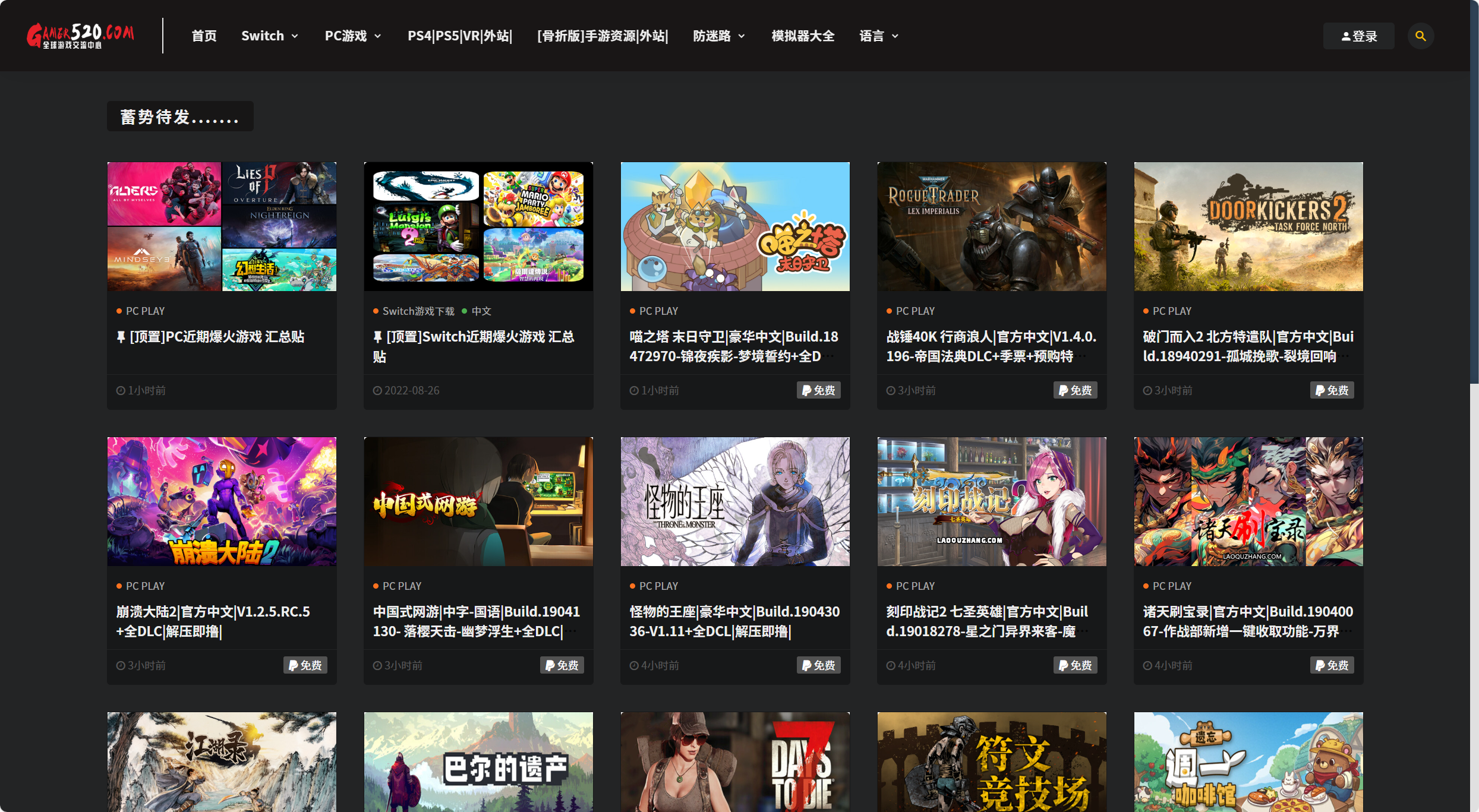Expand the PC游戏 menu dropdown

pyautogui.click(x=353, y=36)
